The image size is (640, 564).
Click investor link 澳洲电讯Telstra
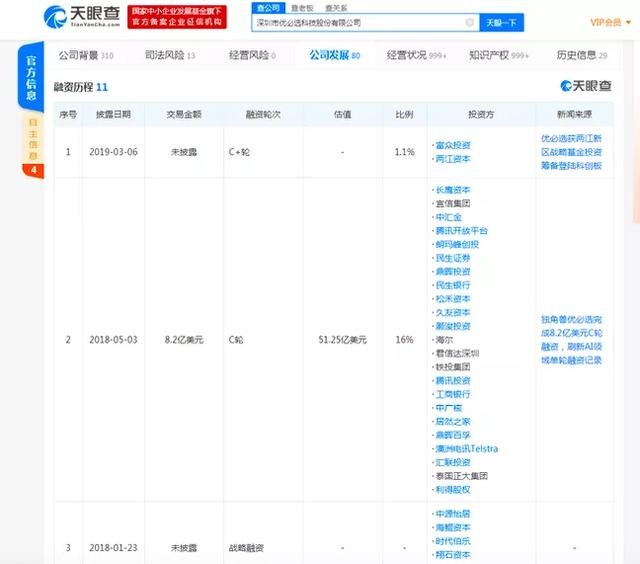(466, 448)
